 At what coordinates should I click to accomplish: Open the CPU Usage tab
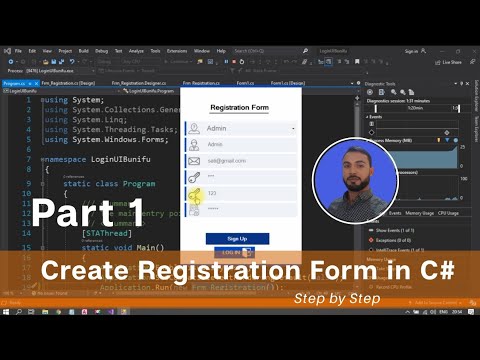448,213
